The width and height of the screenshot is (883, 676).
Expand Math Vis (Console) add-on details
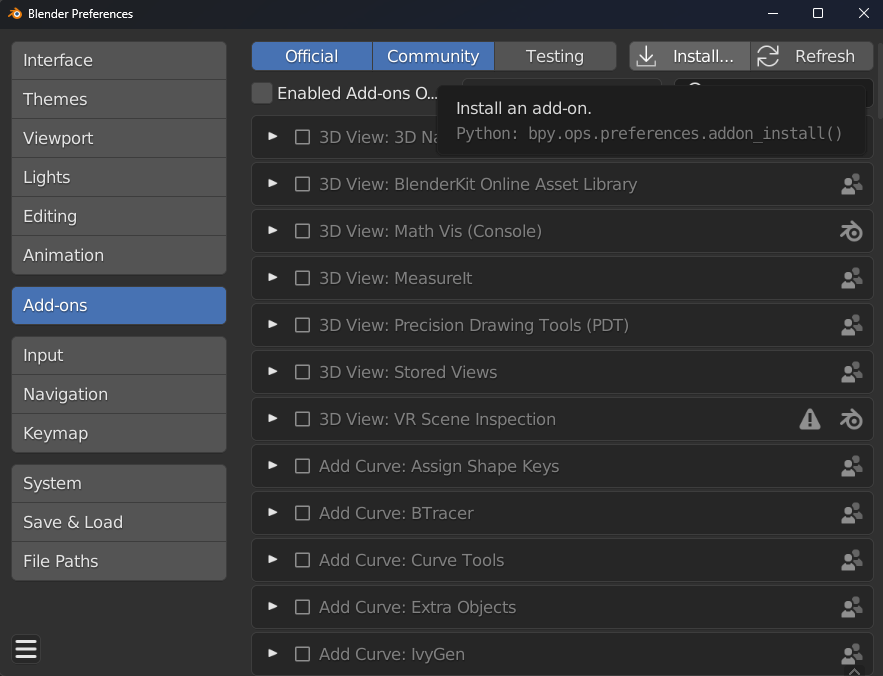[x=273, y=230]
